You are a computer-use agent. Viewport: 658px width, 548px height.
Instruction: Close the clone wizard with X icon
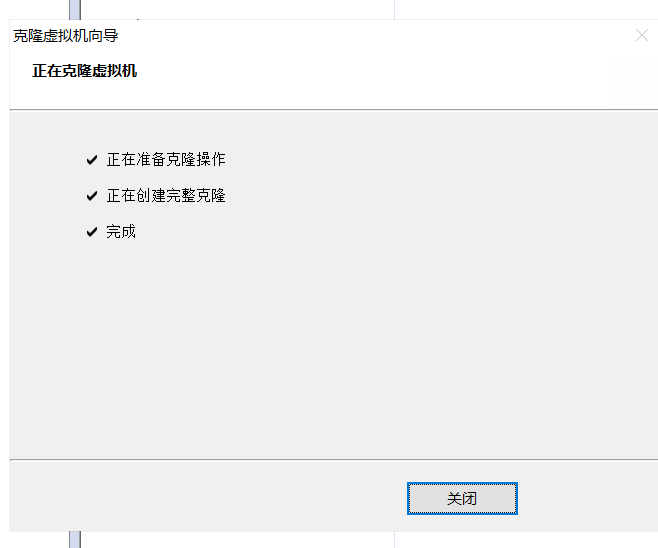pos(642,35)
